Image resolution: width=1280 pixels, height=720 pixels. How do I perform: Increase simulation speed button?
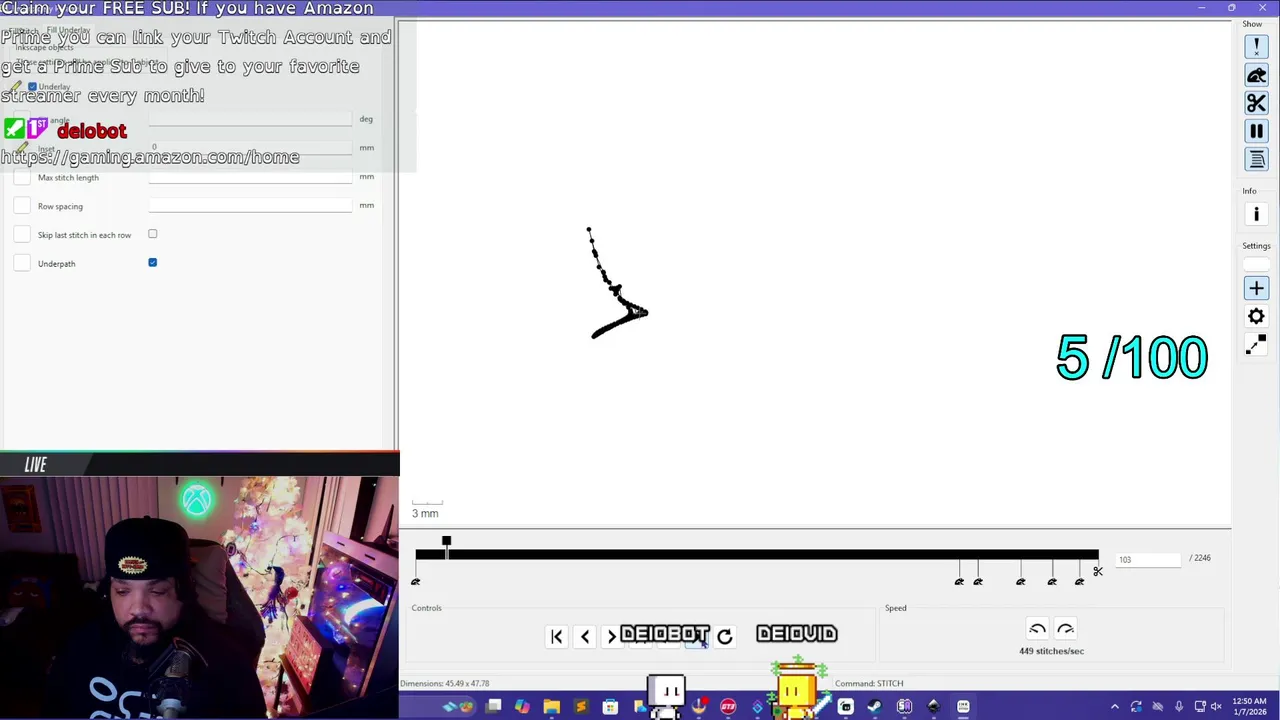[1065, 629]
